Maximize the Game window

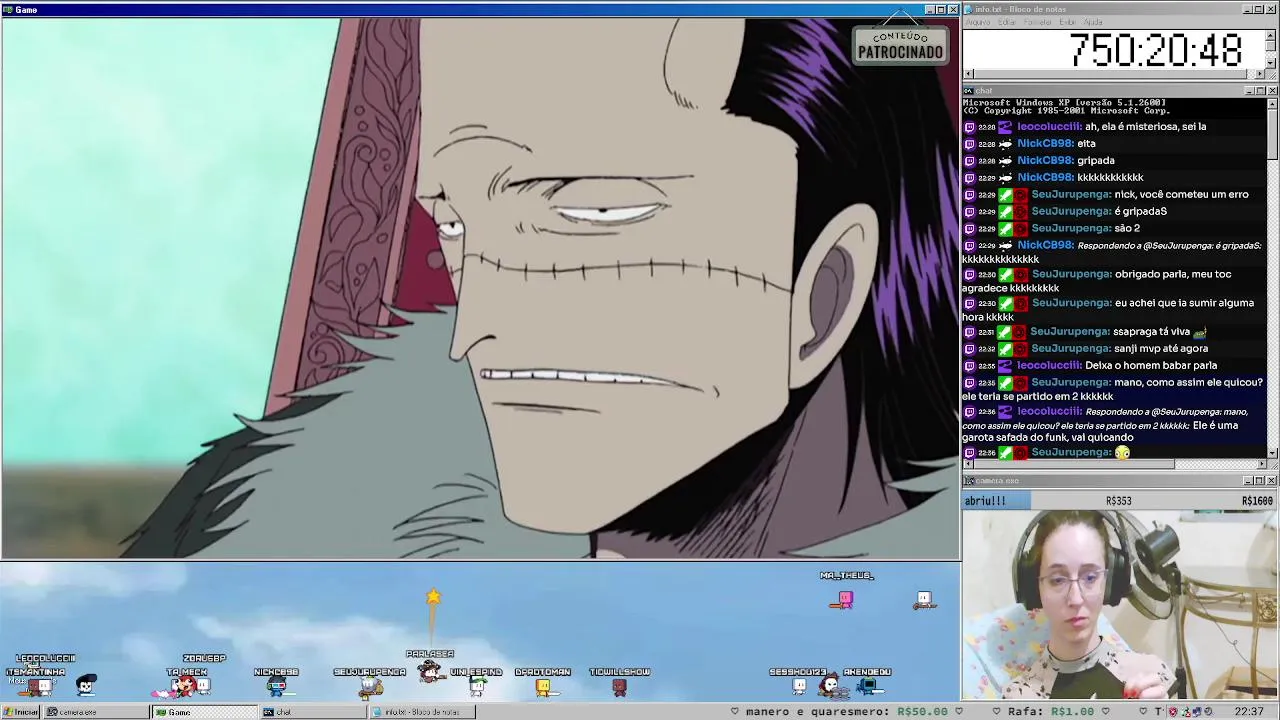941,9
